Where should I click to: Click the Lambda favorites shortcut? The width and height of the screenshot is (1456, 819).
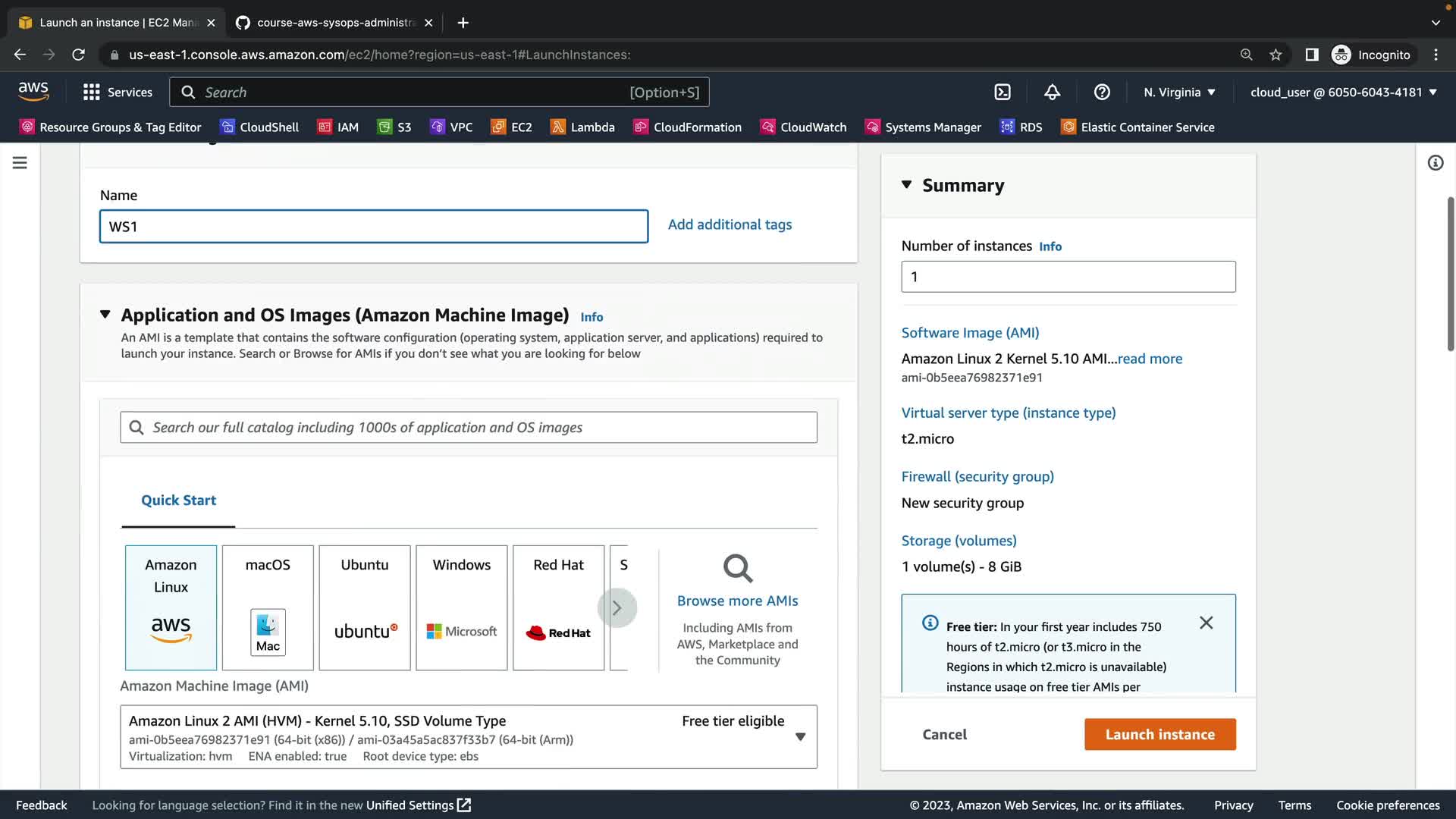(x=582, y=127)
